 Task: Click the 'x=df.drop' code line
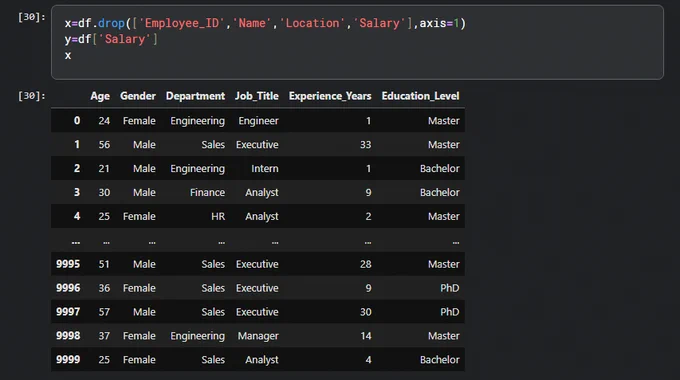[265, 23]
